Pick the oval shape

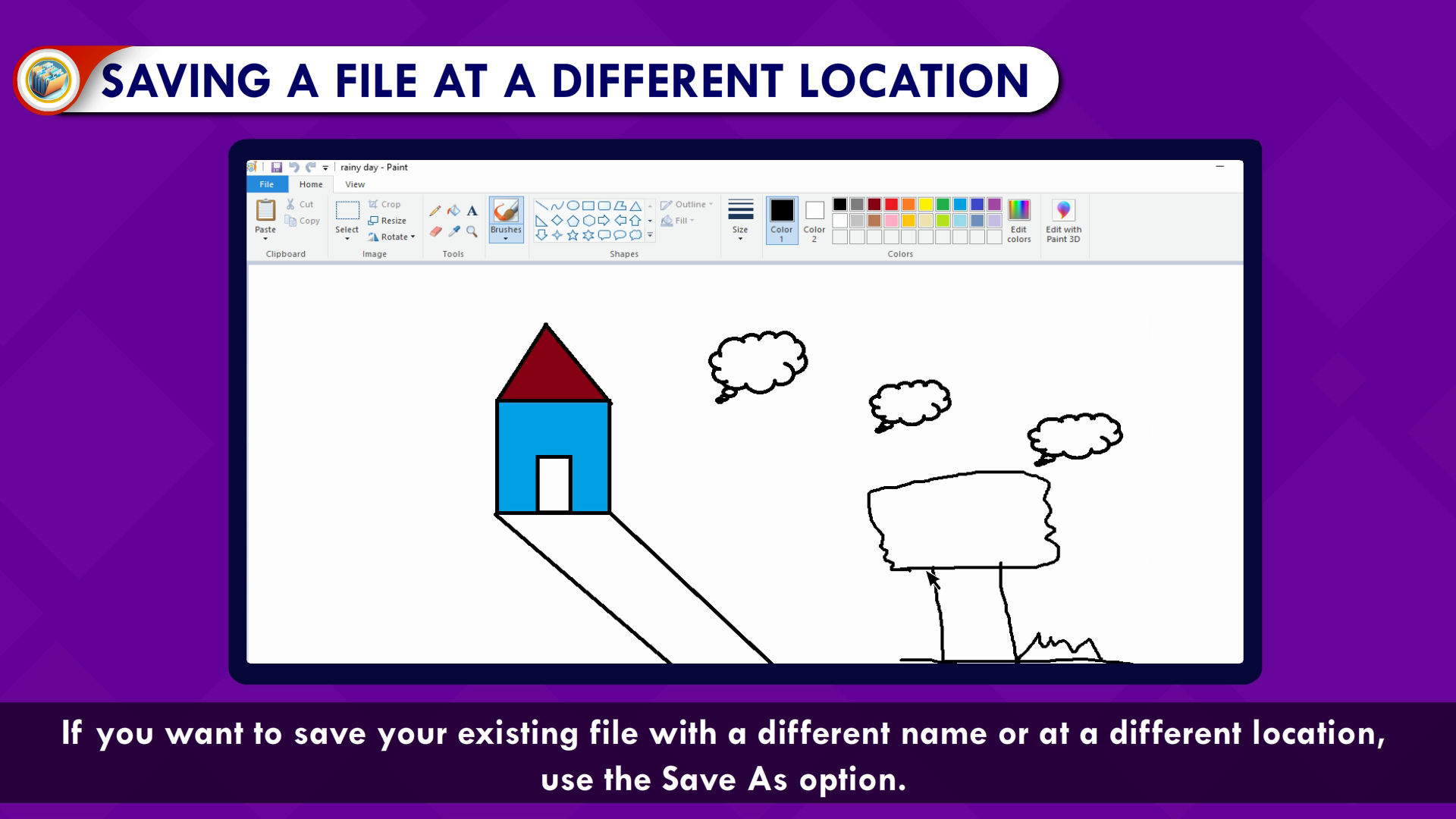[573, 206]
